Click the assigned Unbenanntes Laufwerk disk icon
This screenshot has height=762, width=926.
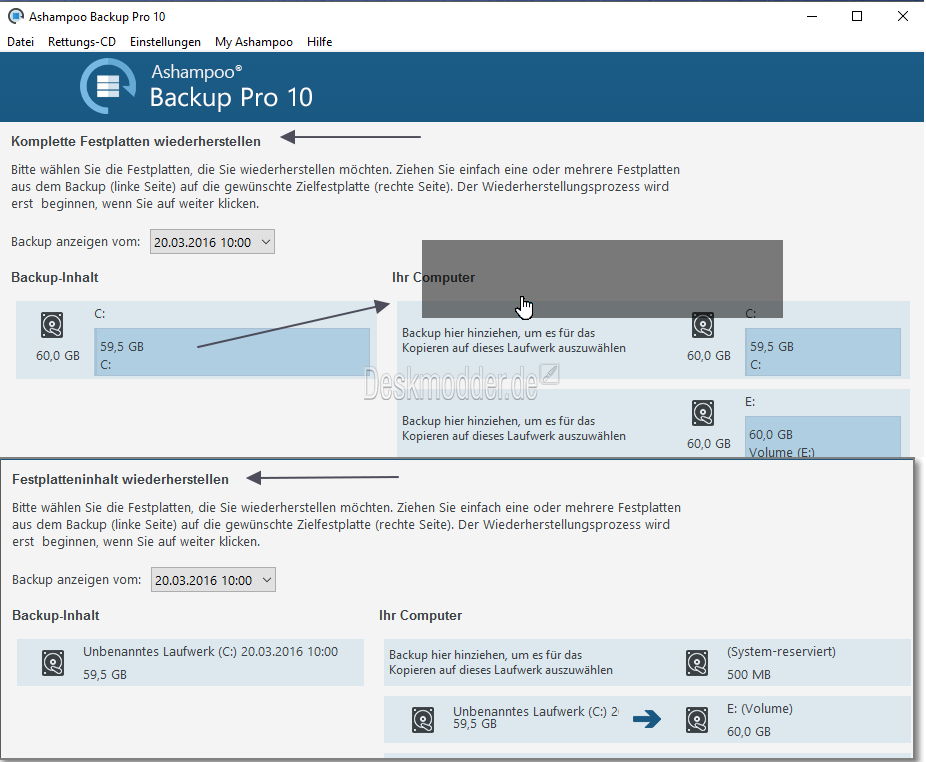click(x=423, y=720)
